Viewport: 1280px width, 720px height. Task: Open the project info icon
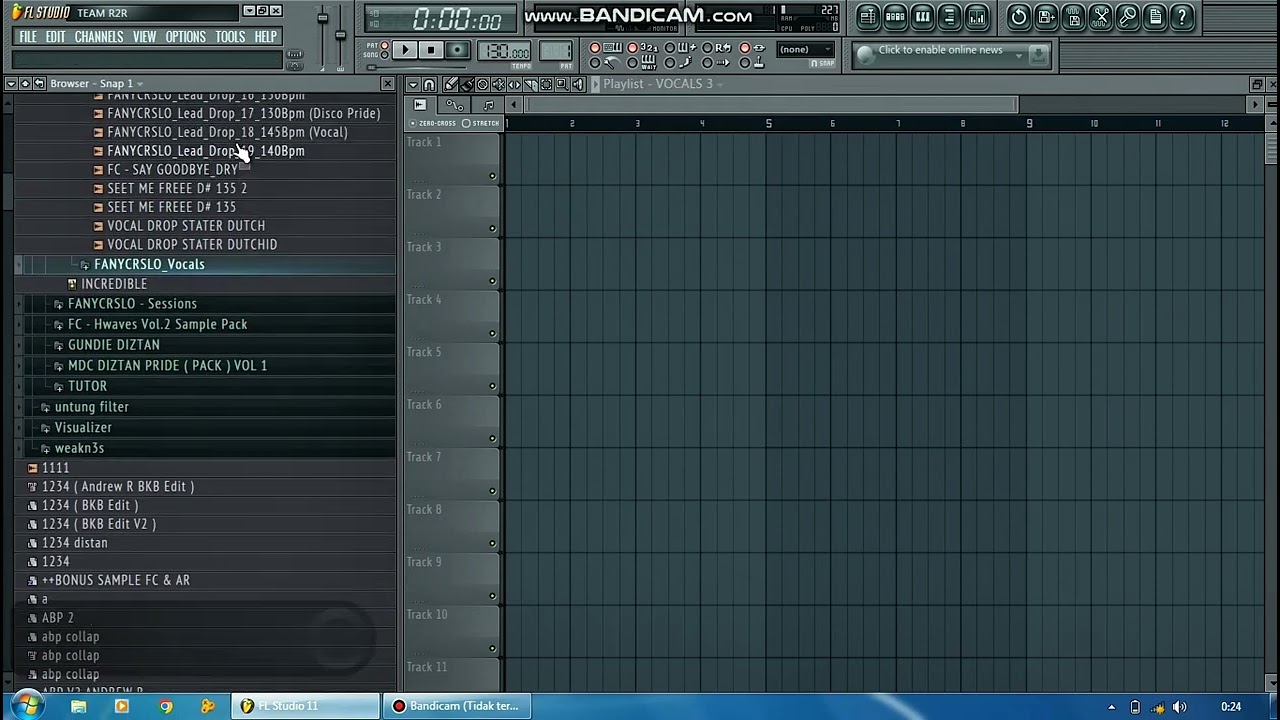point(1155,17)
